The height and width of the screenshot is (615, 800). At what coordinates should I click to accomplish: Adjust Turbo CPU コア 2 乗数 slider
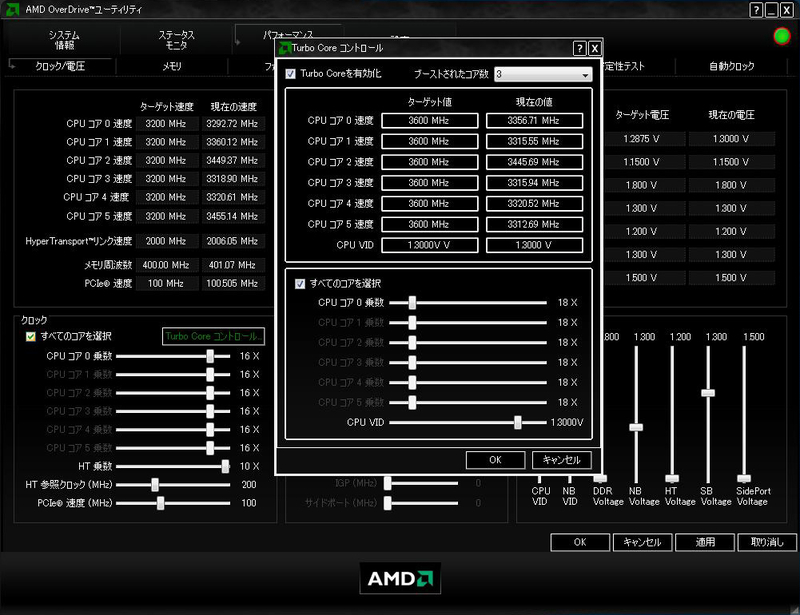[x=412, y=342]
